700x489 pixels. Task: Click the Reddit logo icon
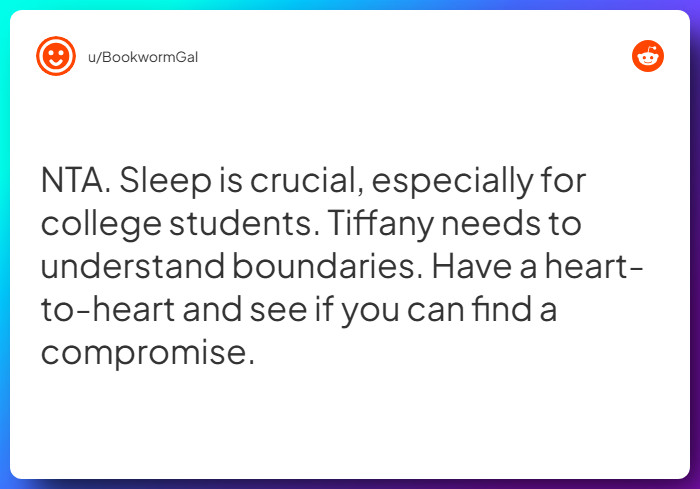(648, 56)
